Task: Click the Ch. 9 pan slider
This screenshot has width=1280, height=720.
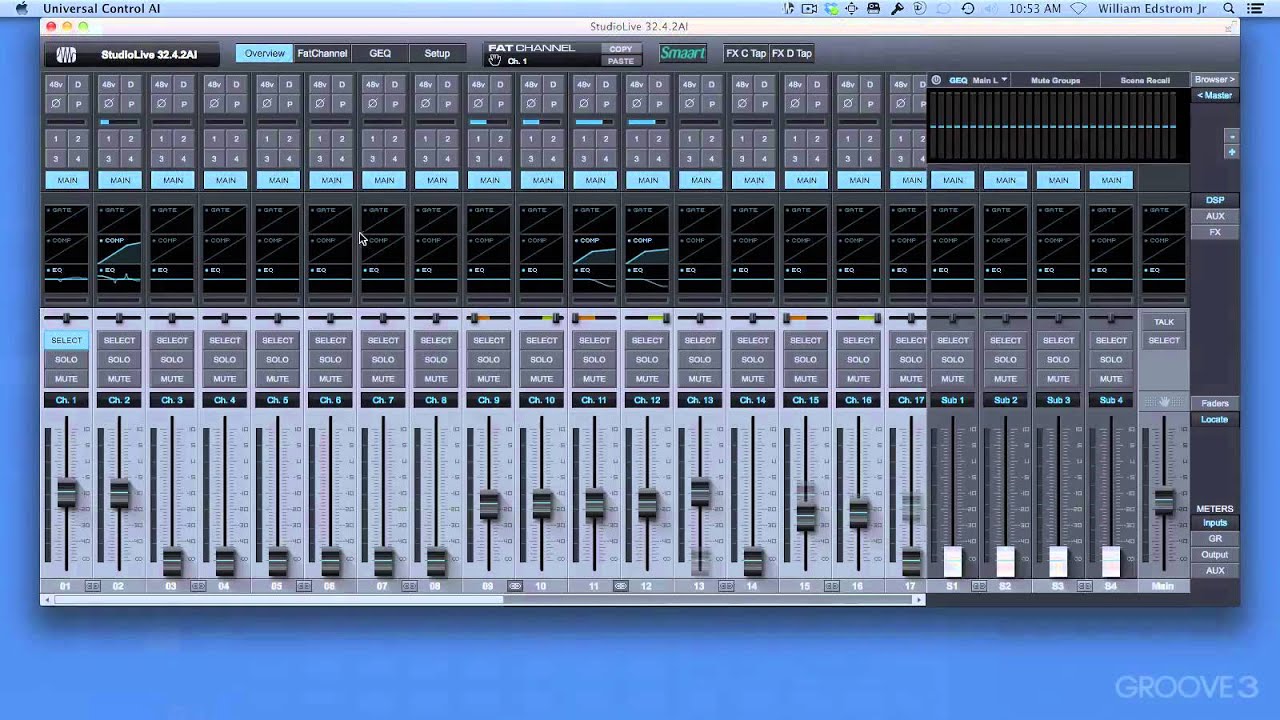Action: [x=489, y=318]
